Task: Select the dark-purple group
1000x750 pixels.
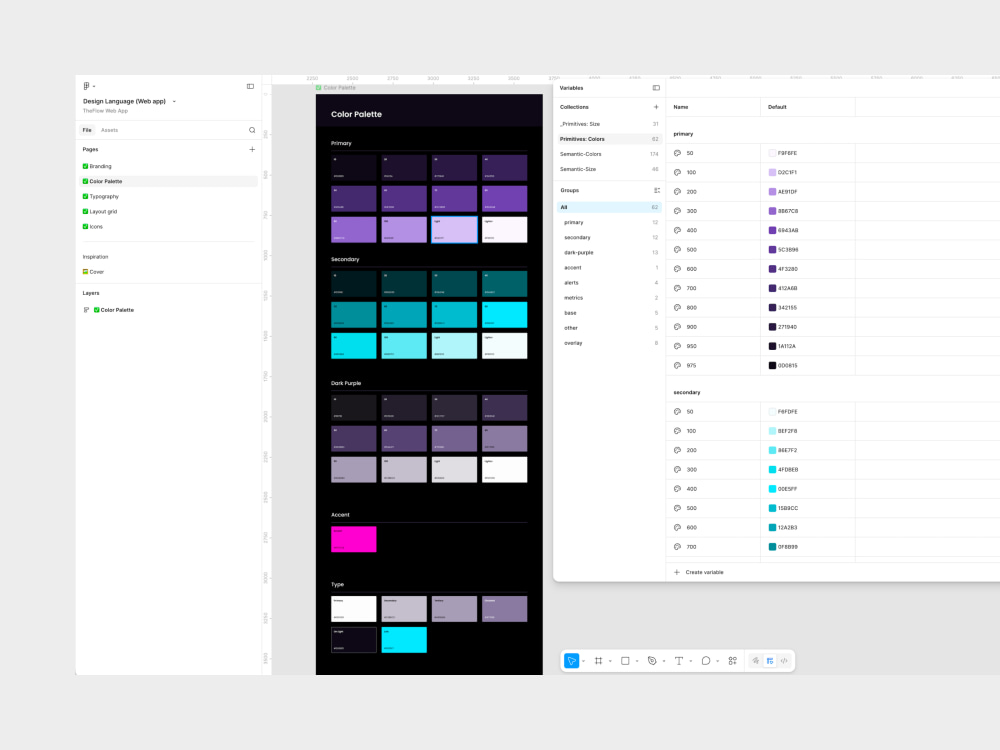Action: coord(609,253)
